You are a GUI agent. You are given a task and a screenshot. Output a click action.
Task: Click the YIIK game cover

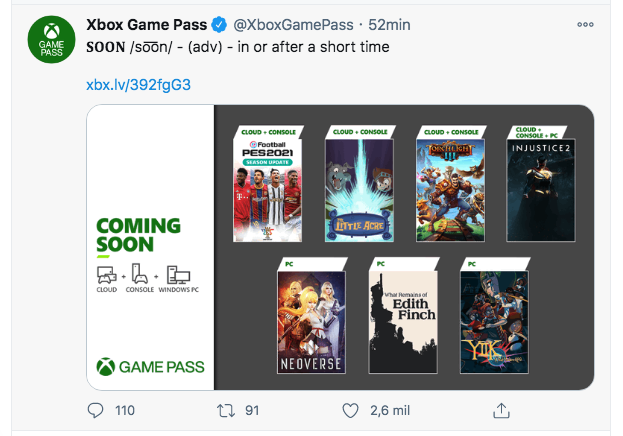(x=494, y=320)
